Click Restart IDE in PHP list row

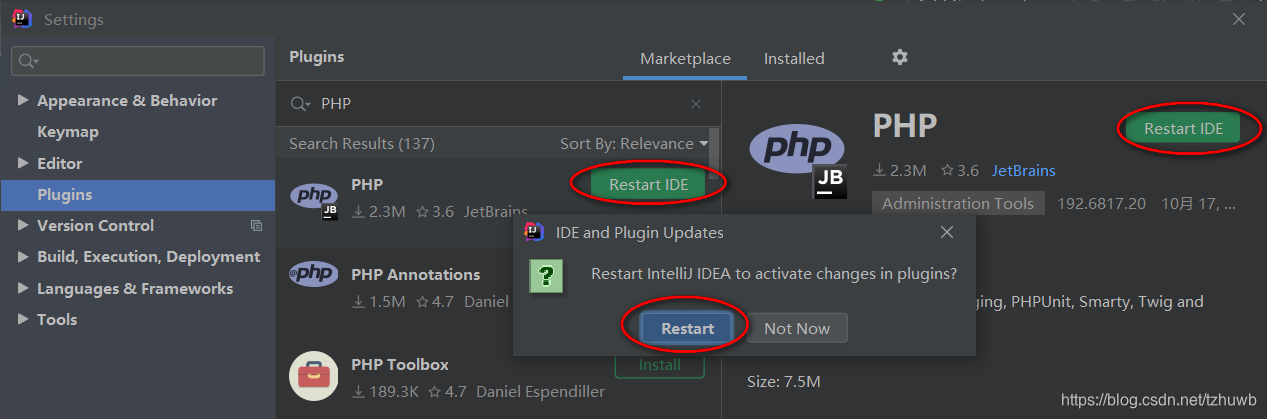tap(648, 184)
